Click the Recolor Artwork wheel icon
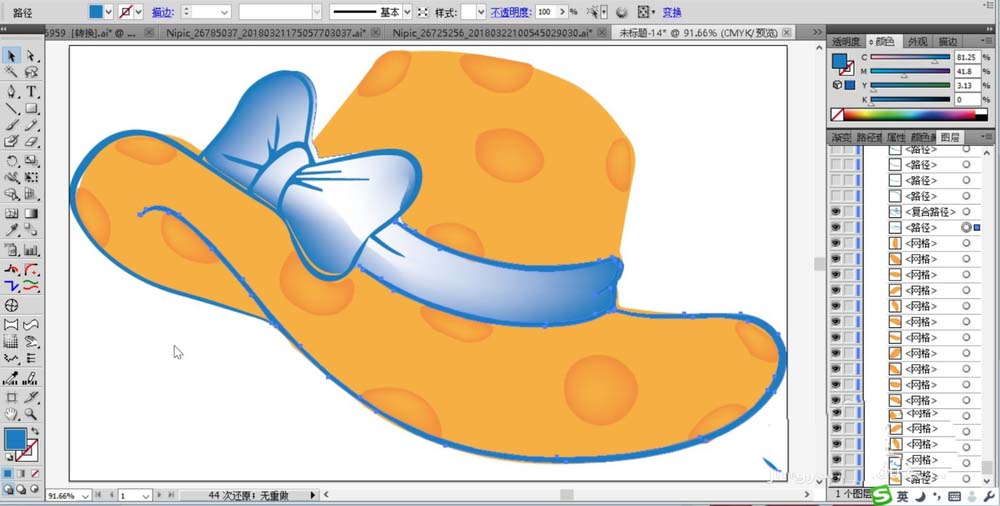Viewport: 1000px width, 506px height. click(x=622, y=11)
